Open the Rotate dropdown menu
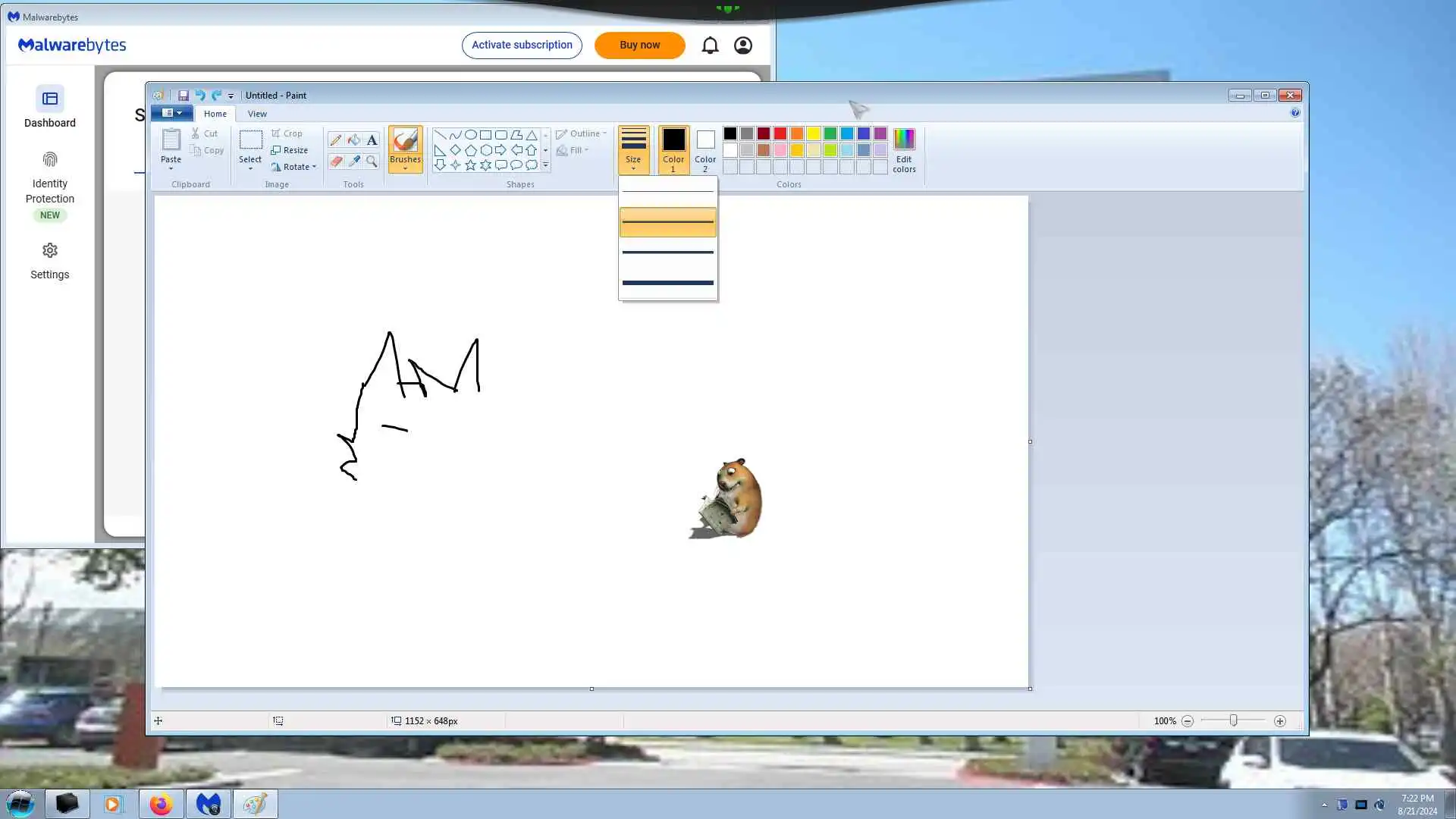Screen dimensions: 1456x819 294,167
